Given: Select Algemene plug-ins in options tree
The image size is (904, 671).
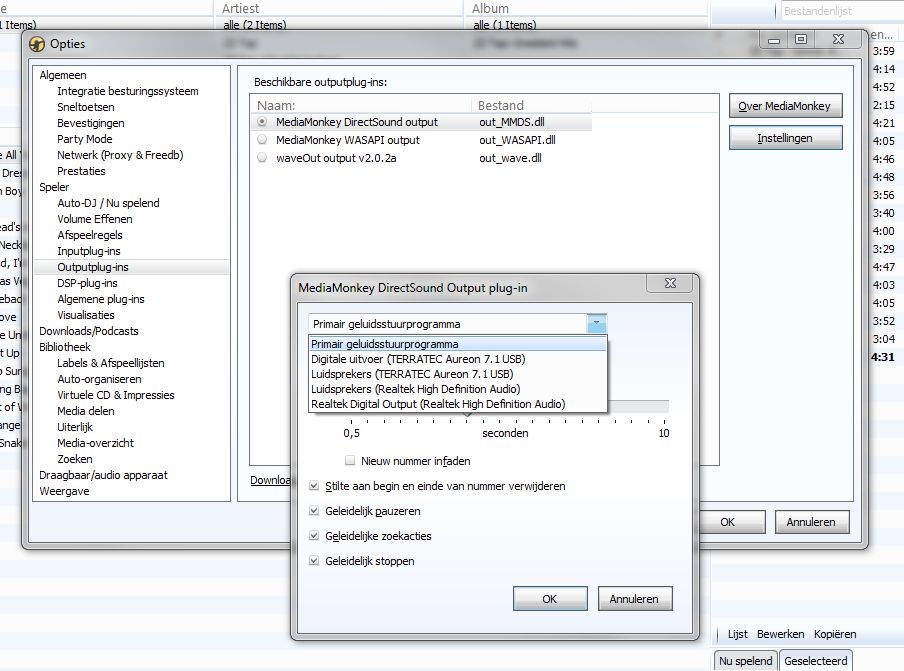Looking at the screenshot, I should click(x=101, y=299).
